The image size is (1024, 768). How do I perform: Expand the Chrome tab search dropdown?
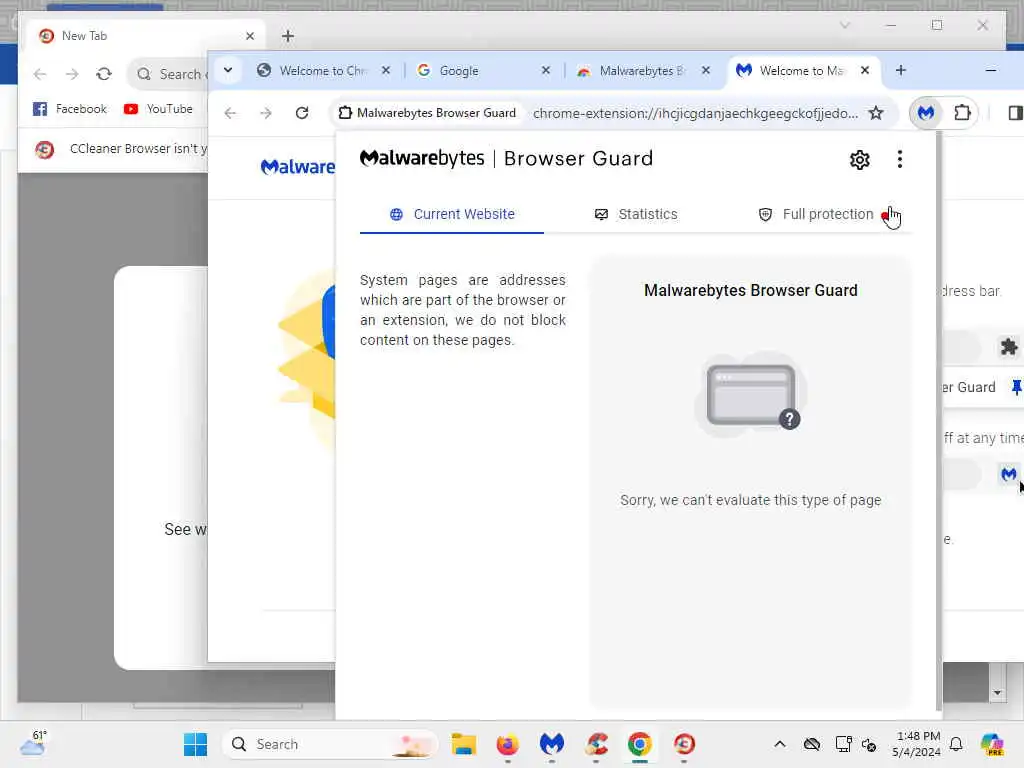[228, 70]
